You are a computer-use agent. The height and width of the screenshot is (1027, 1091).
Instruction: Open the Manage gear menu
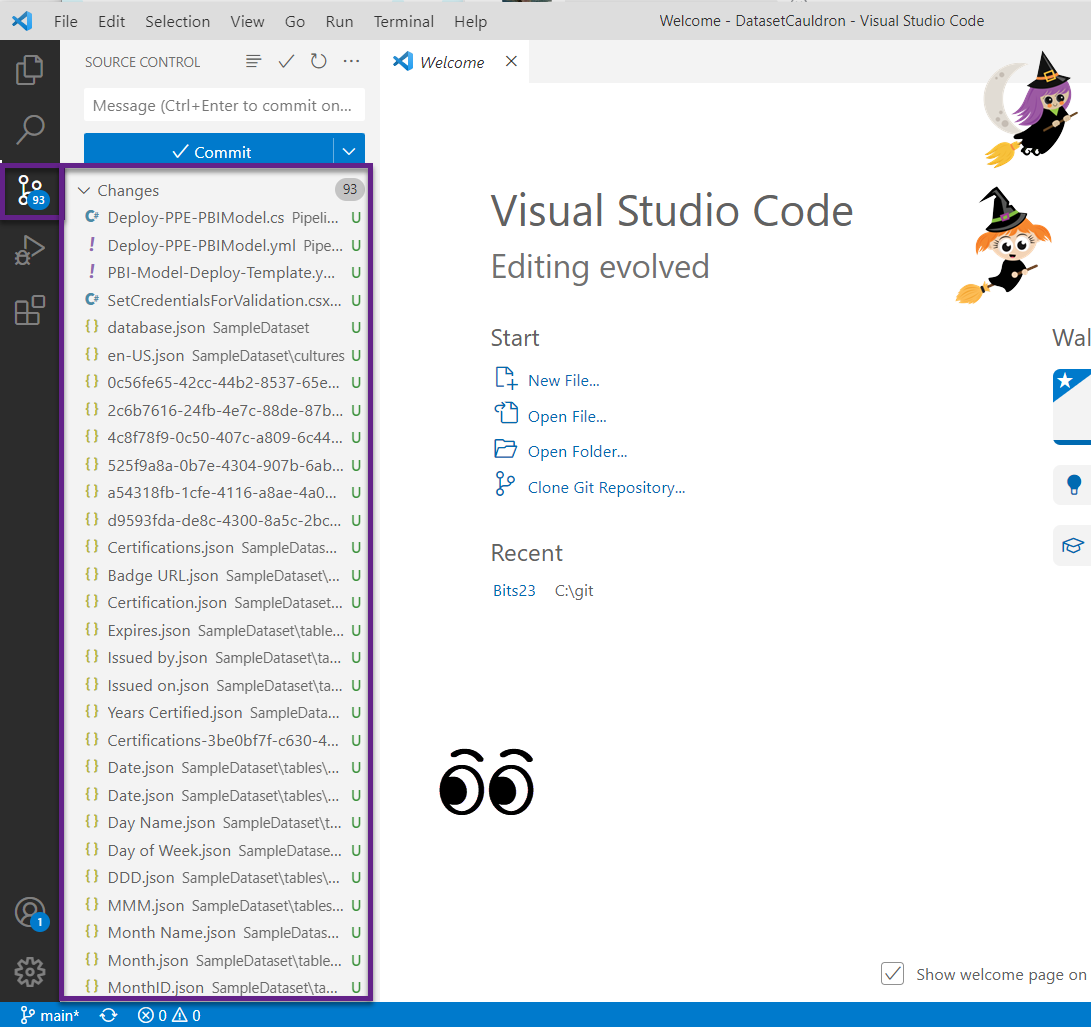click(x=30, y=971)
